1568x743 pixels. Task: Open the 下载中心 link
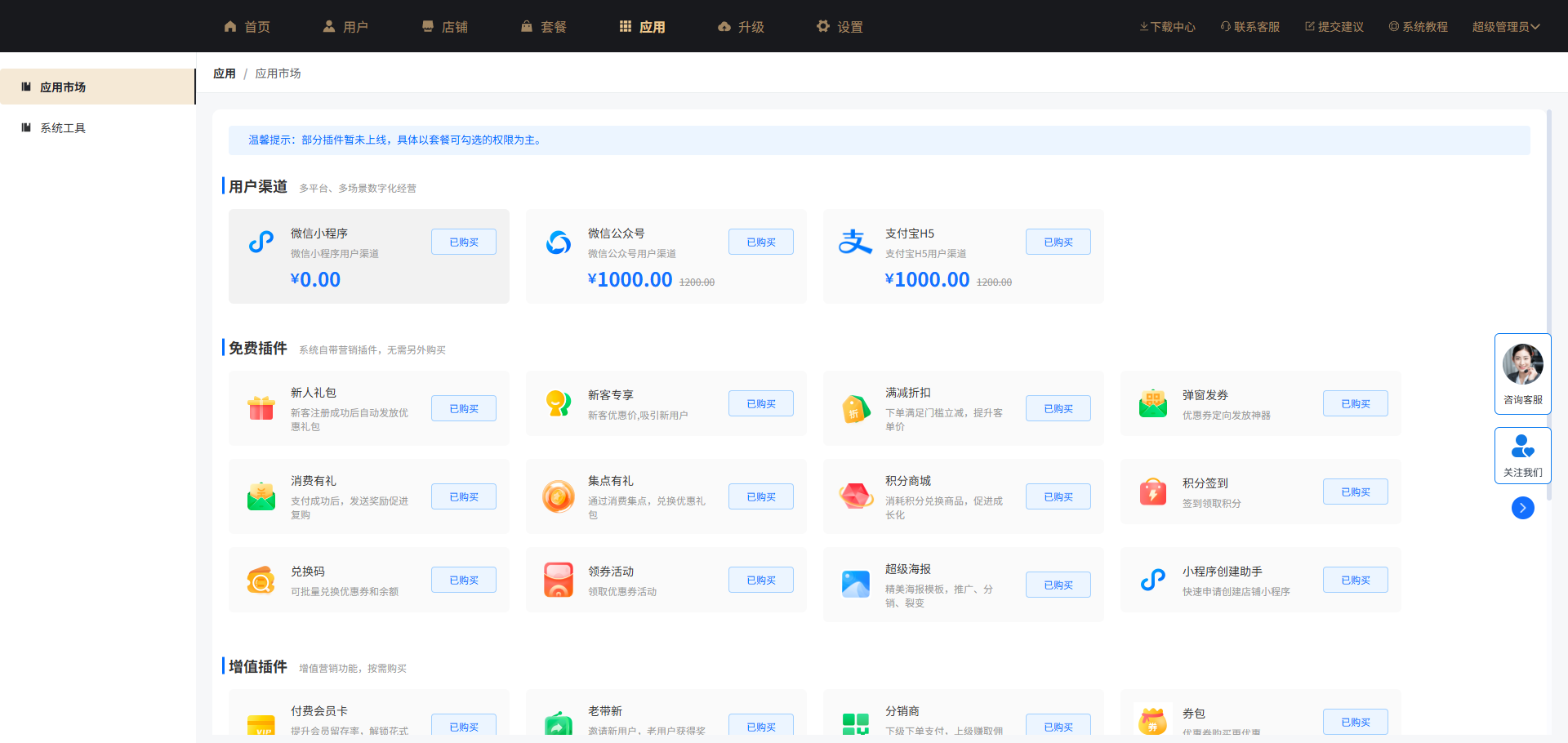point(1167,27)
